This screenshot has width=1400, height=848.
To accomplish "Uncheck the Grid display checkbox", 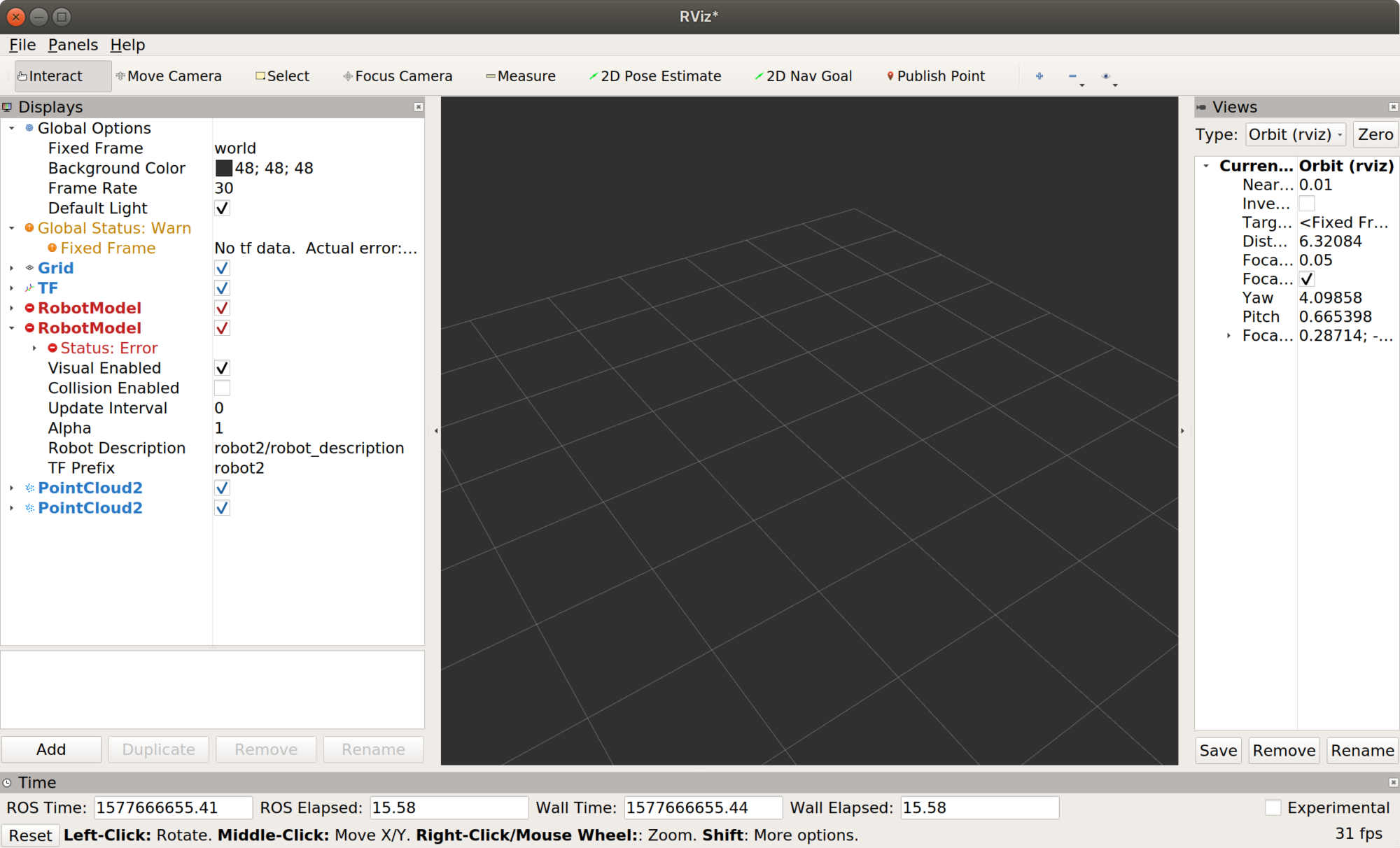I will pos(222,268).
